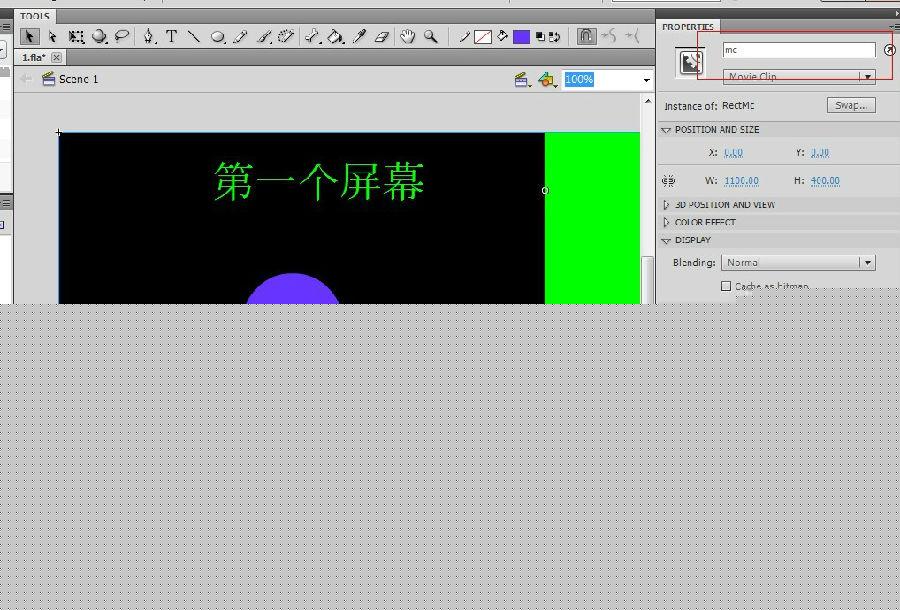Click the W value 1100.00
The image size is (900, 610).
(742, 181)
